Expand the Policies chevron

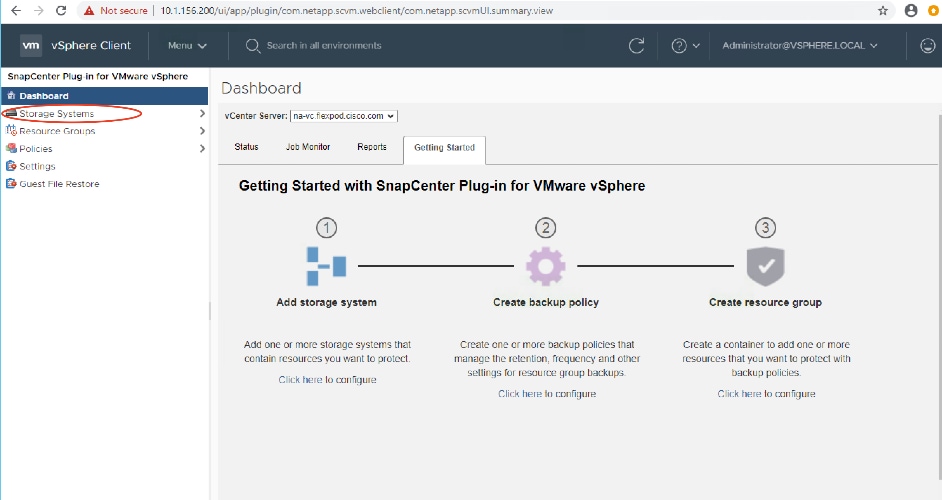[202, 148]
